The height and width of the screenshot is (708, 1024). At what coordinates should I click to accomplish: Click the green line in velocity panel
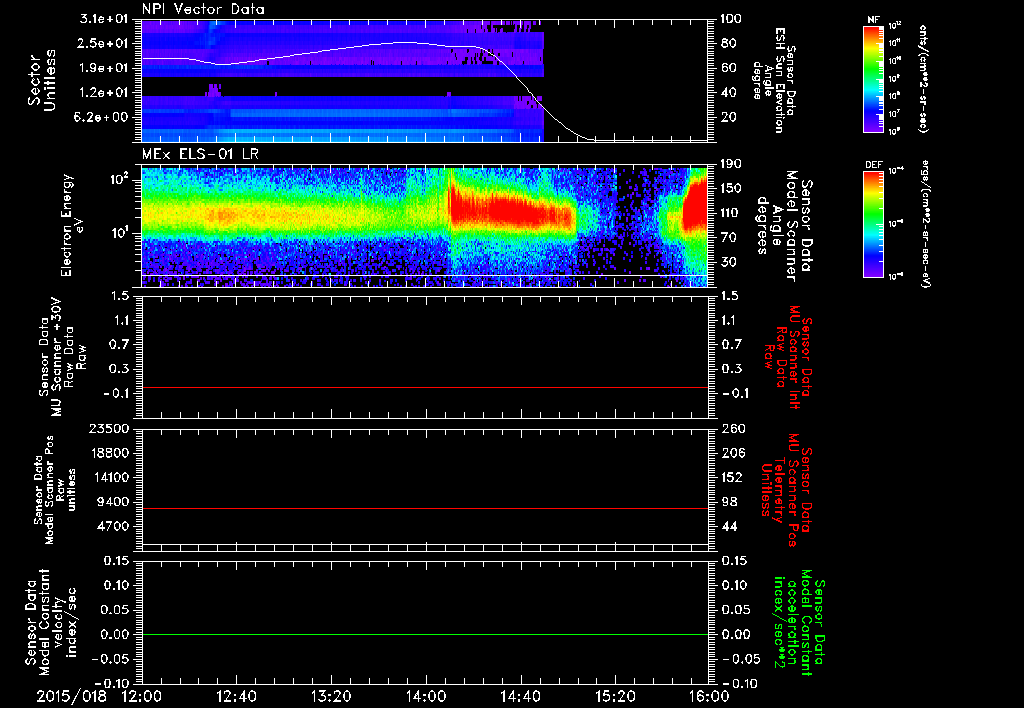(x=424, y=634)
